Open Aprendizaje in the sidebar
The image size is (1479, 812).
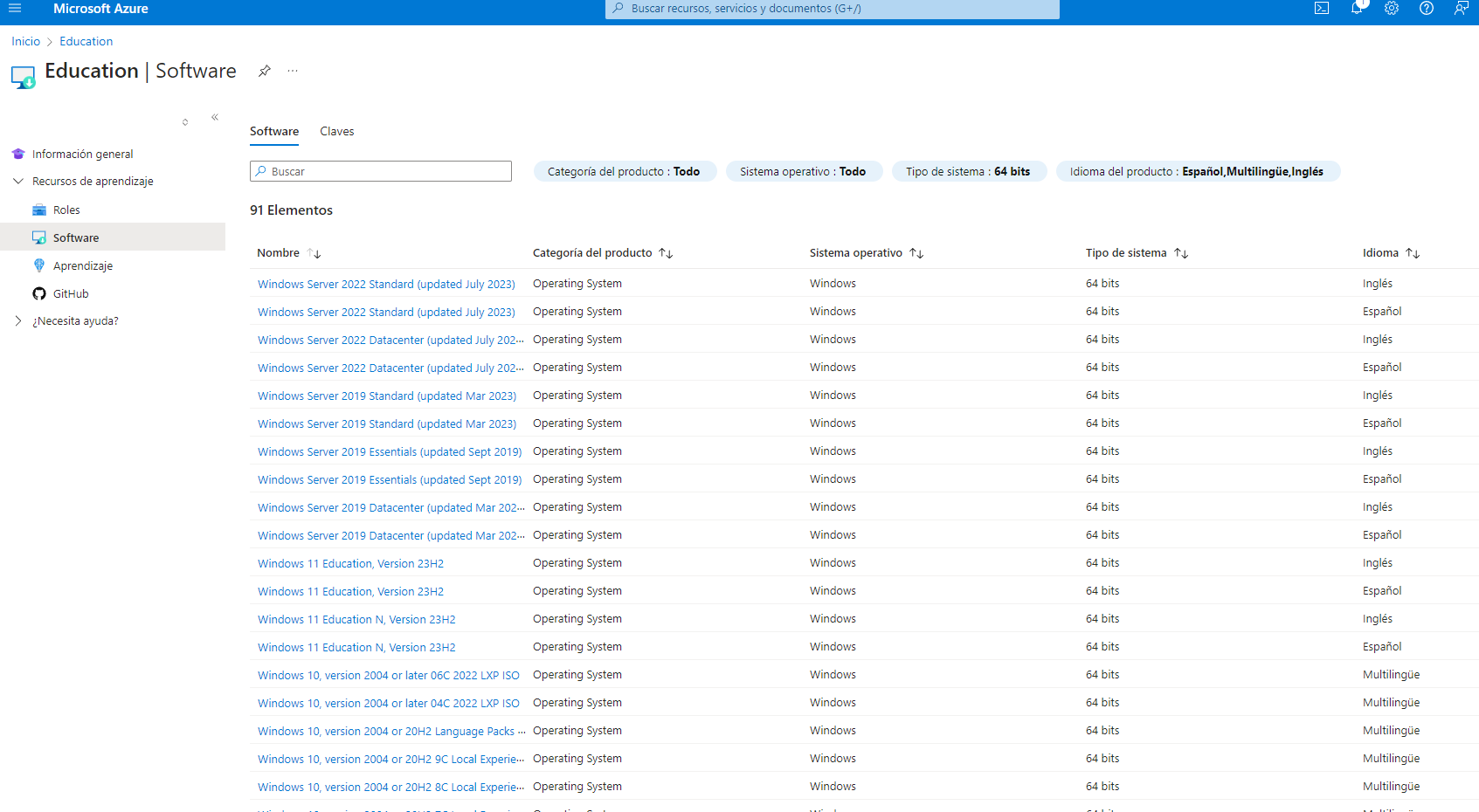83,265
